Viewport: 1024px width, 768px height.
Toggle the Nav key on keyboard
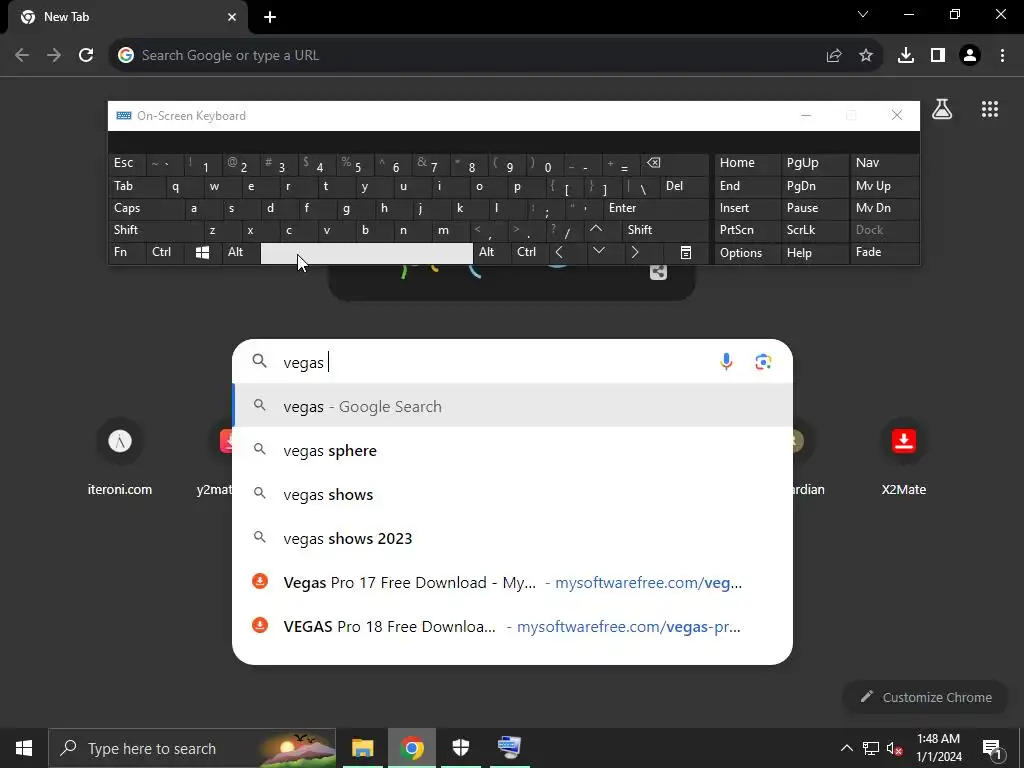884,163
